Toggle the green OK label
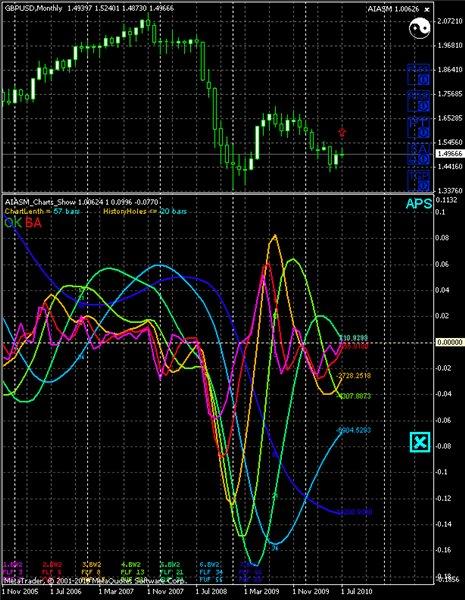 pos(13,223)
